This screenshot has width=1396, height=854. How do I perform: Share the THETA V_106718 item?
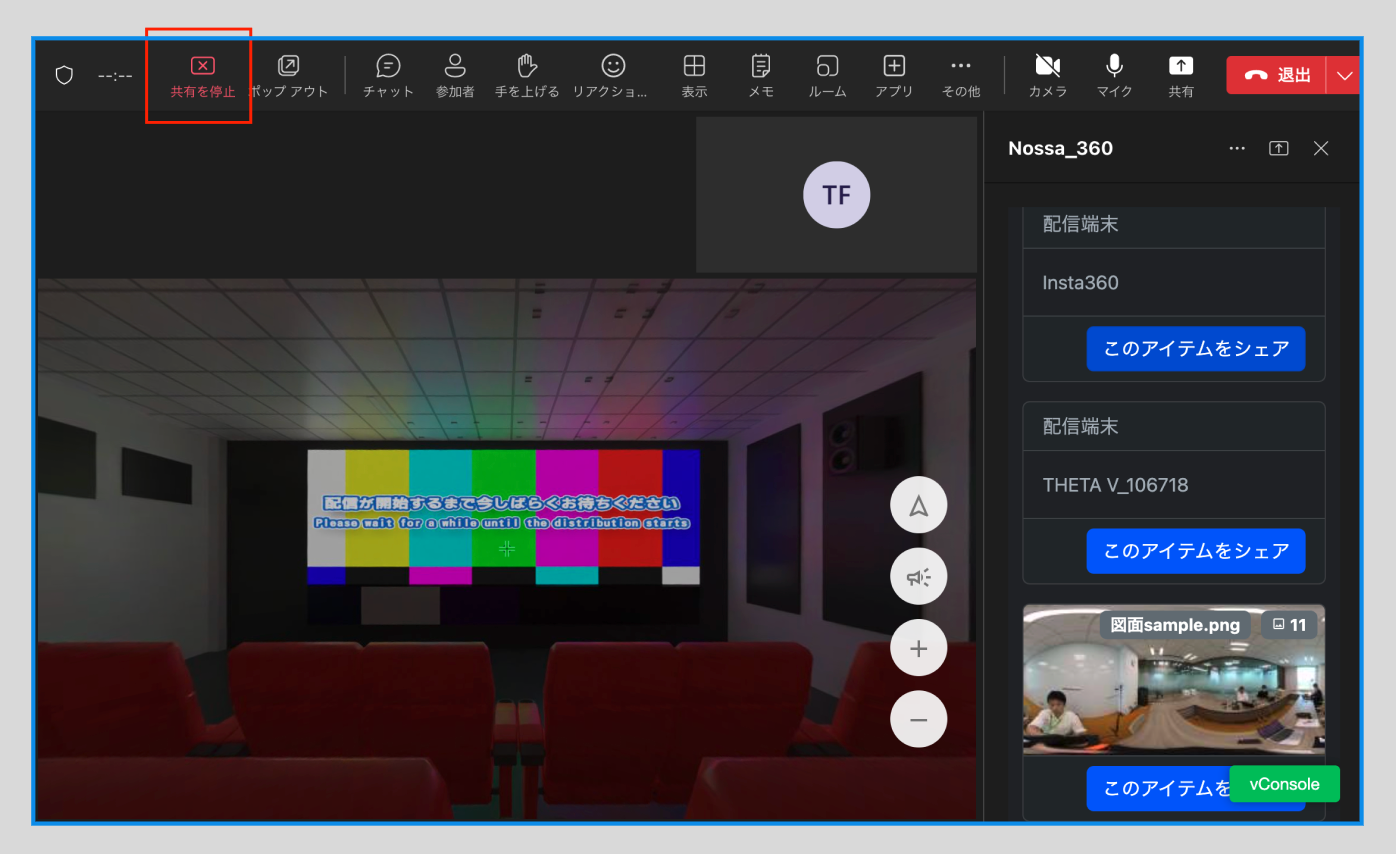point(1195,551)
